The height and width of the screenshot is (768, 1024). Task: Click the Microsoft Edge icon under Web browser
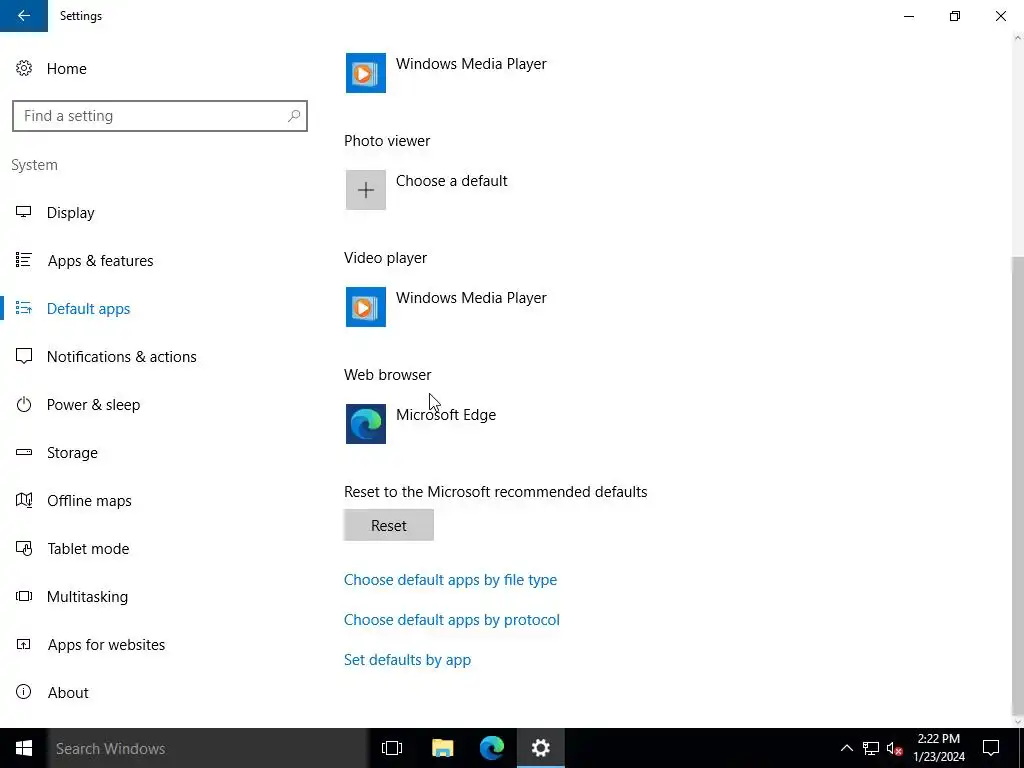point(366,424)
